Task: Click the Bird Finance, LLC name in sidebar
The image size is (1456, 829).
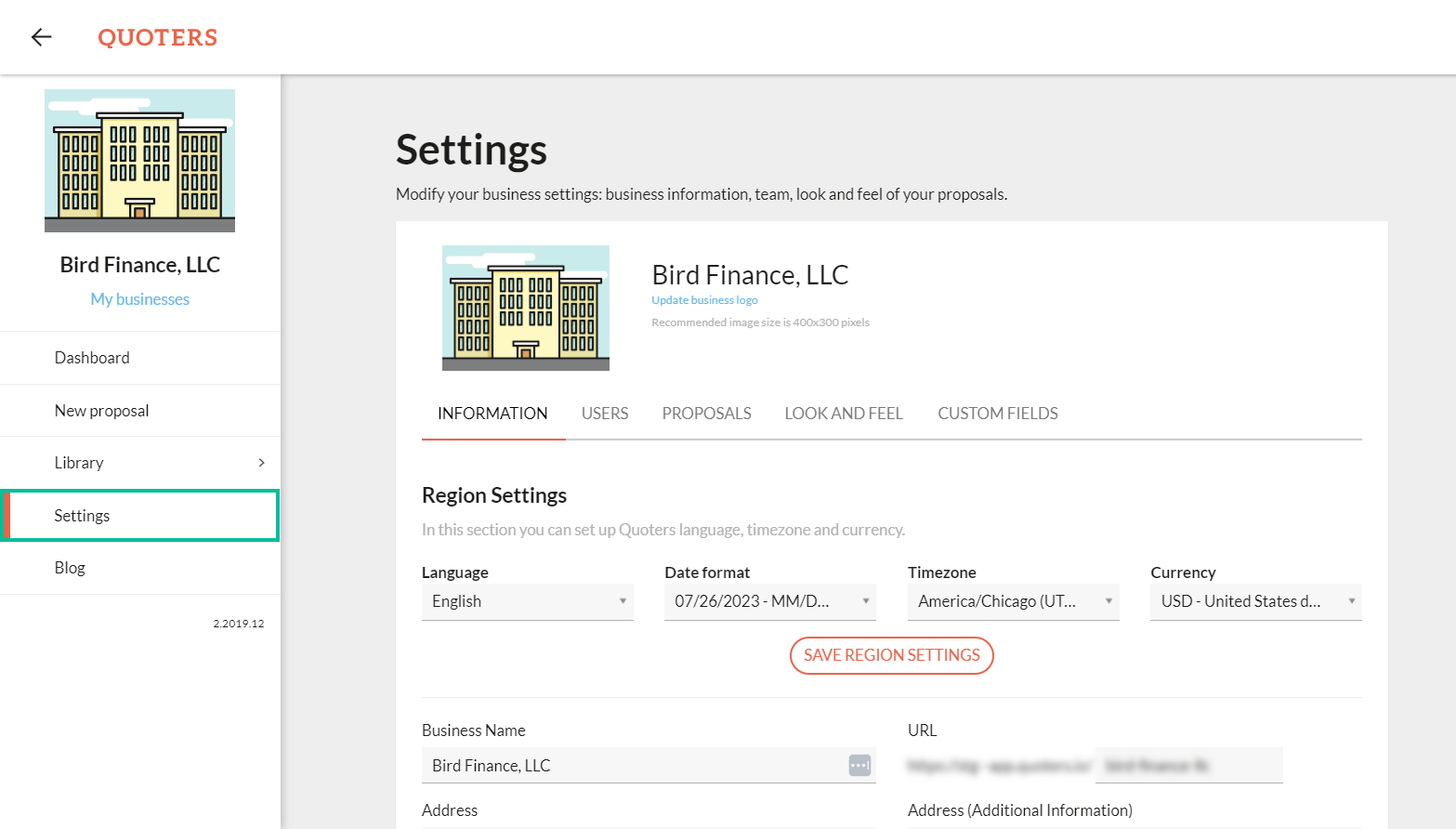Action: (x=140, y=265)
